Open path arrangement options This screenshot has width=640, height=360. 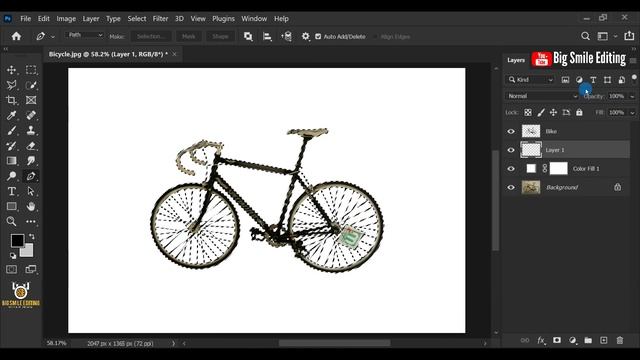(x=287, y=36)
